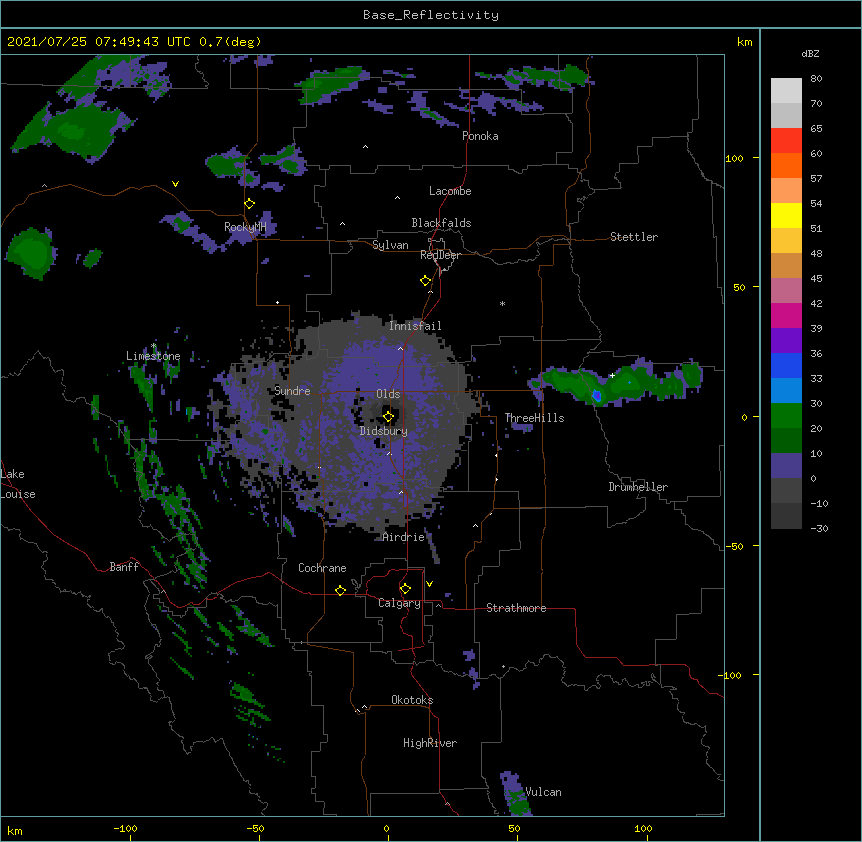The height and width of the screenshot is (842, 862).
Task: Click the Okotoks label
Action: (412, 700)
